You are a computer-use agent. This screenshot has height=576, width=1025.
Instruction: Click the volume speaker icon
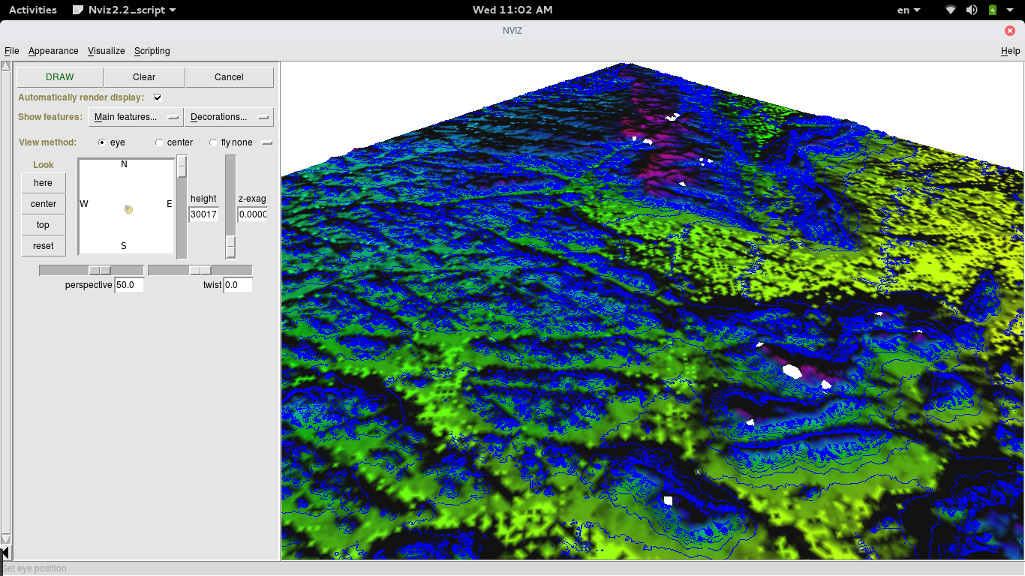pyautogui.click(x=970, y=9)
